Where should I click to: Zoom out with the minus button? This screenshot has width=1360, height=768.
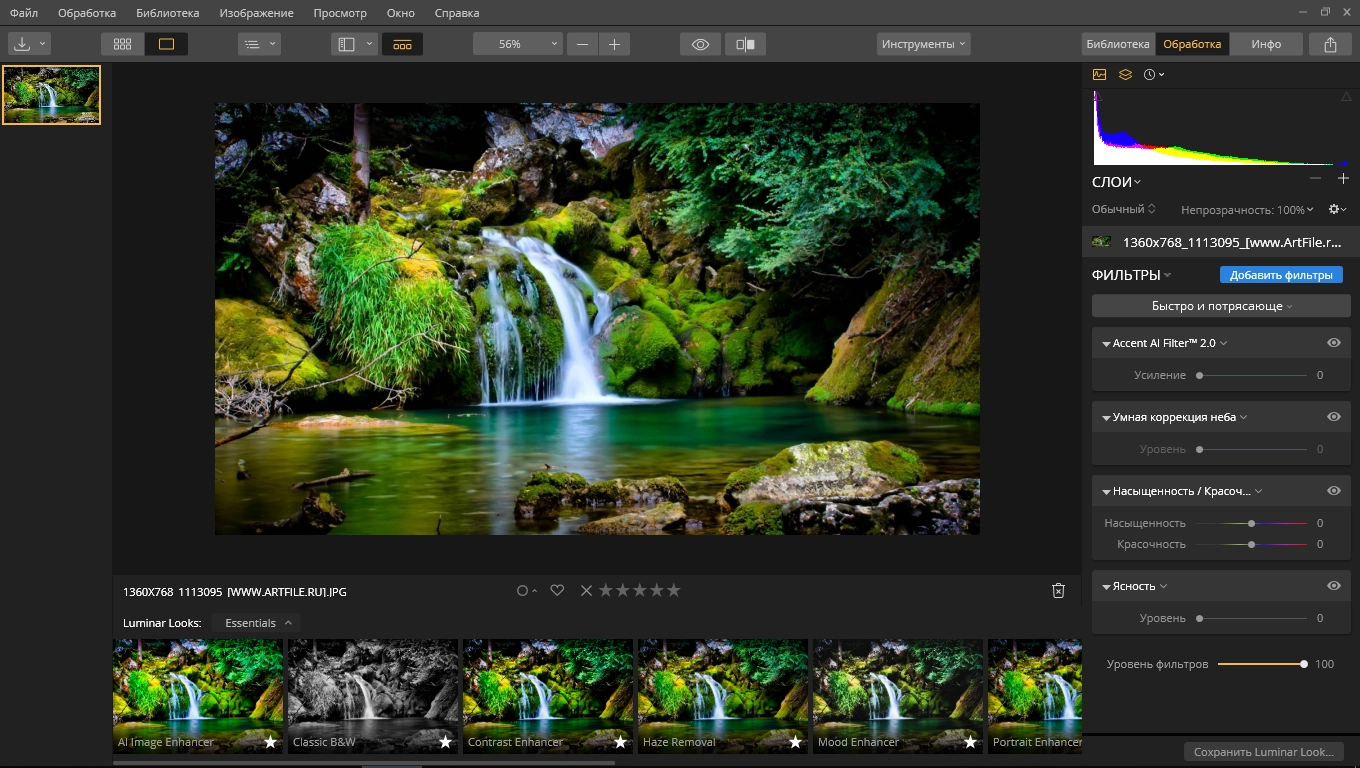coord(582,44)
